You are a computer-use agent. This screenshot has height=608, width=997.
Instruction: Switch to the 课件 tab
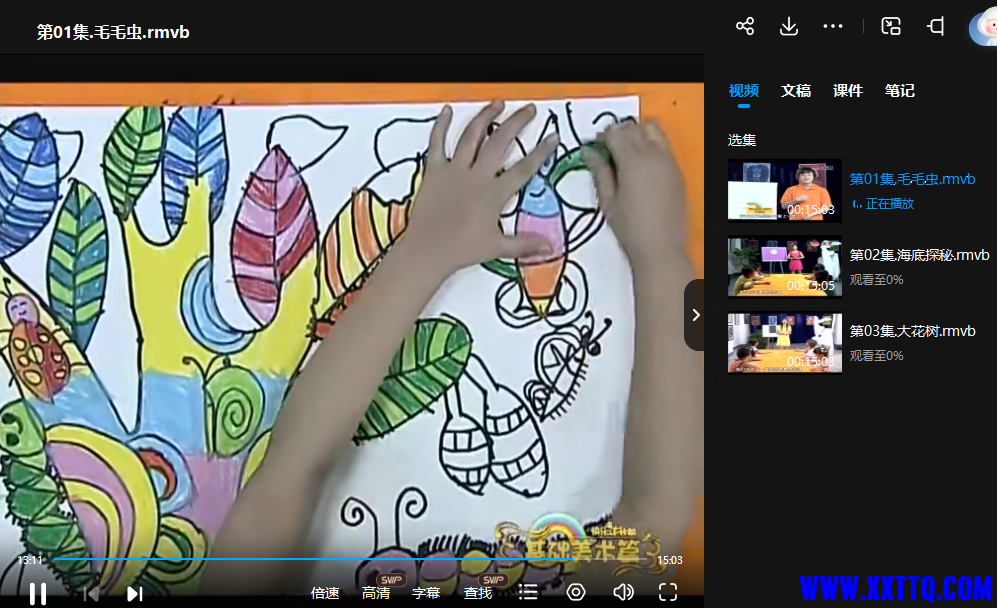pos(848,90)
